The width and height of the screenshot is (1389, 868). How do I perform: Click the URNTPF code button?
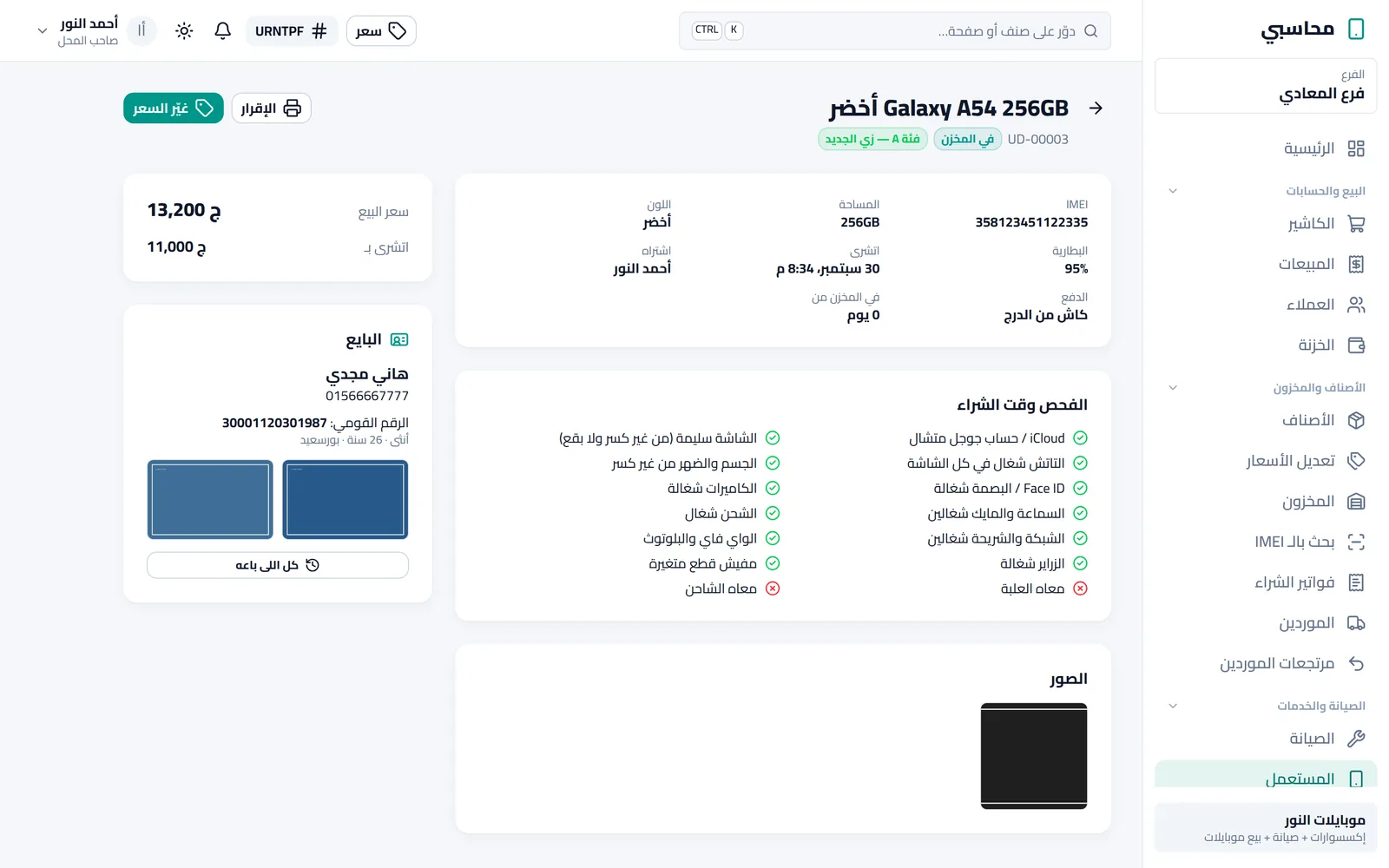pos(291,31)
